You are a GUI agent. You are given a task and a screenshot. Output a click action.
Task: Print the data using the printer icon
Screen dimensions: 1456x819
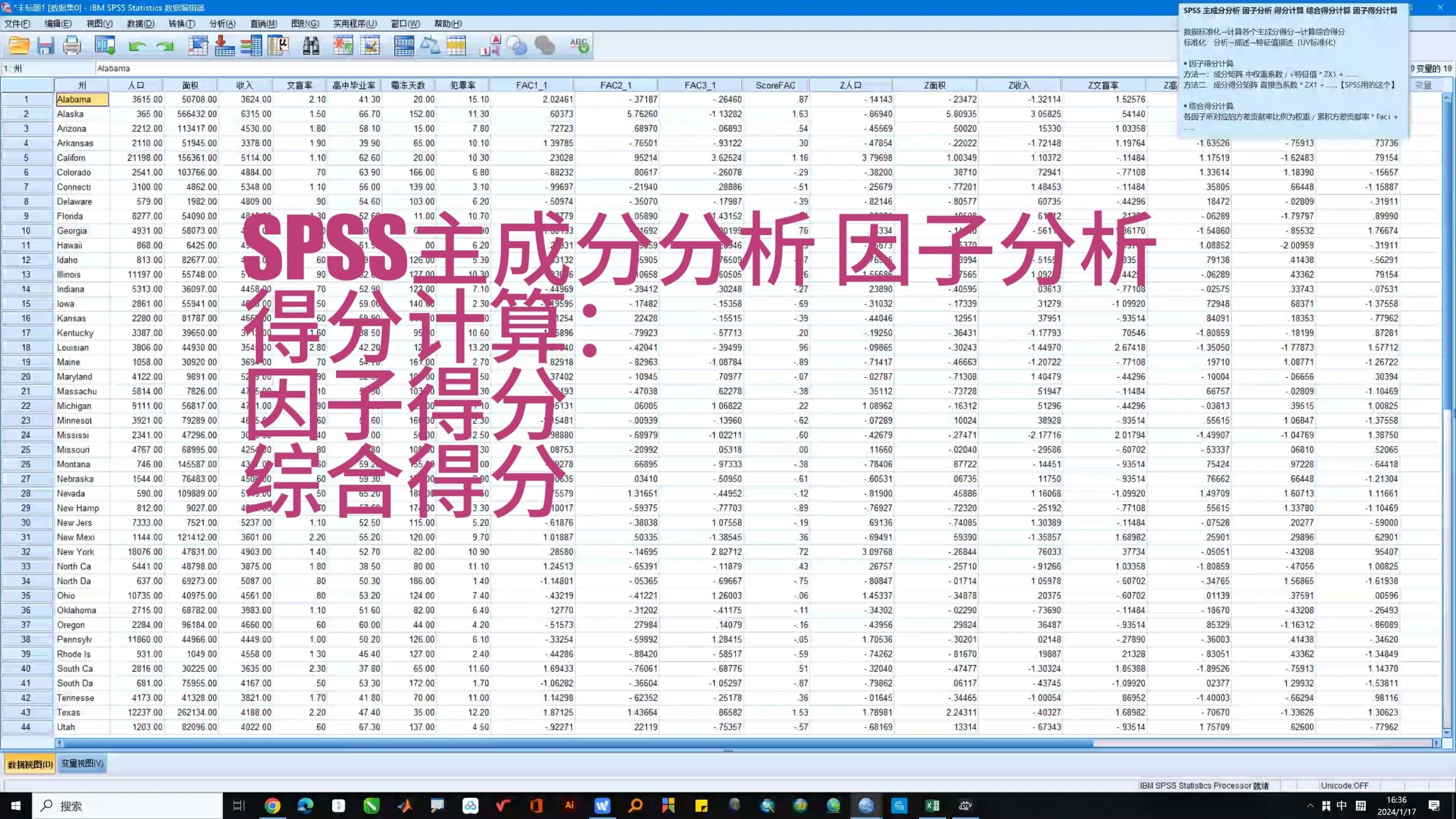click(72, 45)
